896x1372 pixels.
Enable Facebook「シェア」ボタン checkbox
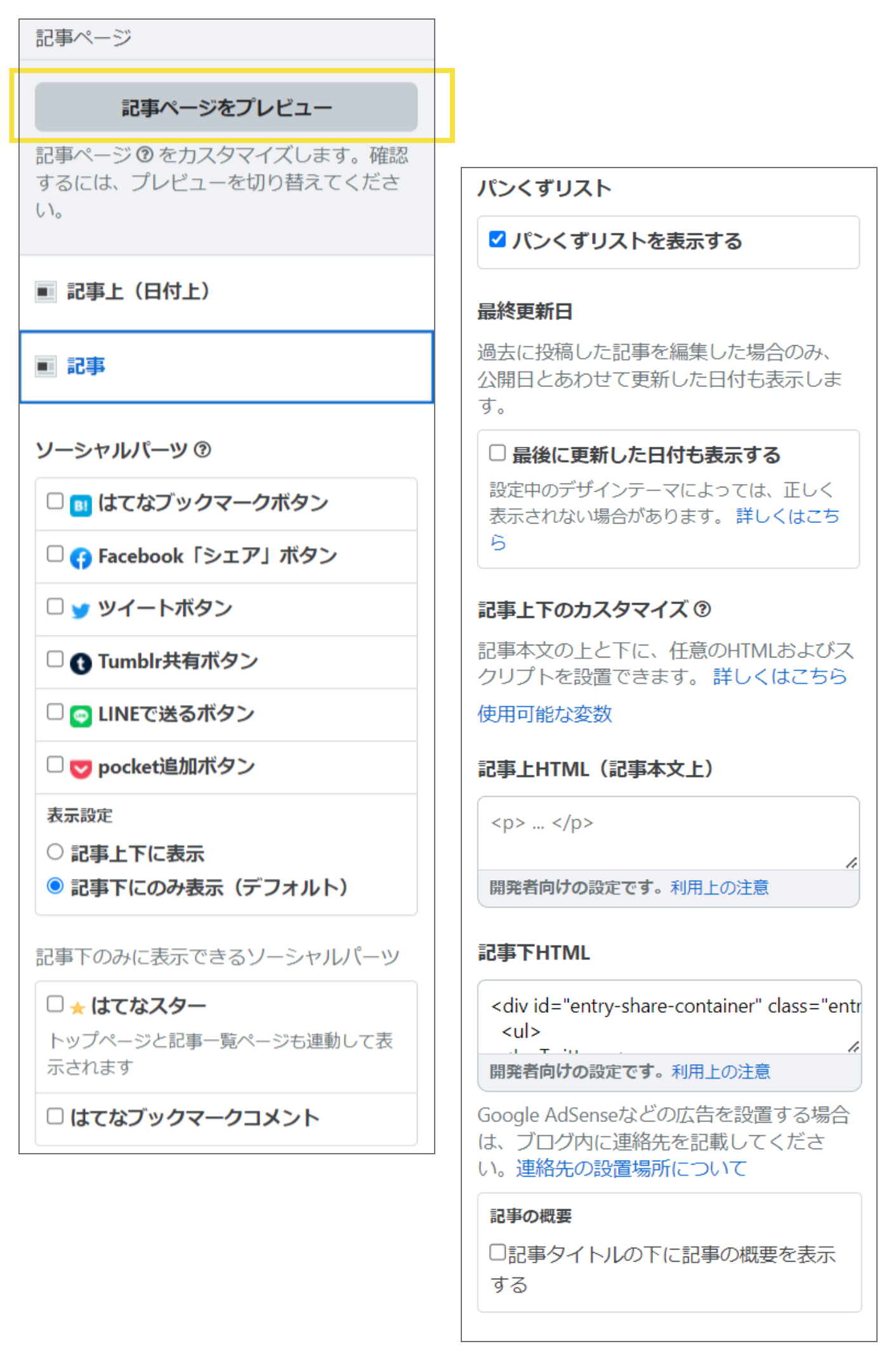tap(55, 555)
